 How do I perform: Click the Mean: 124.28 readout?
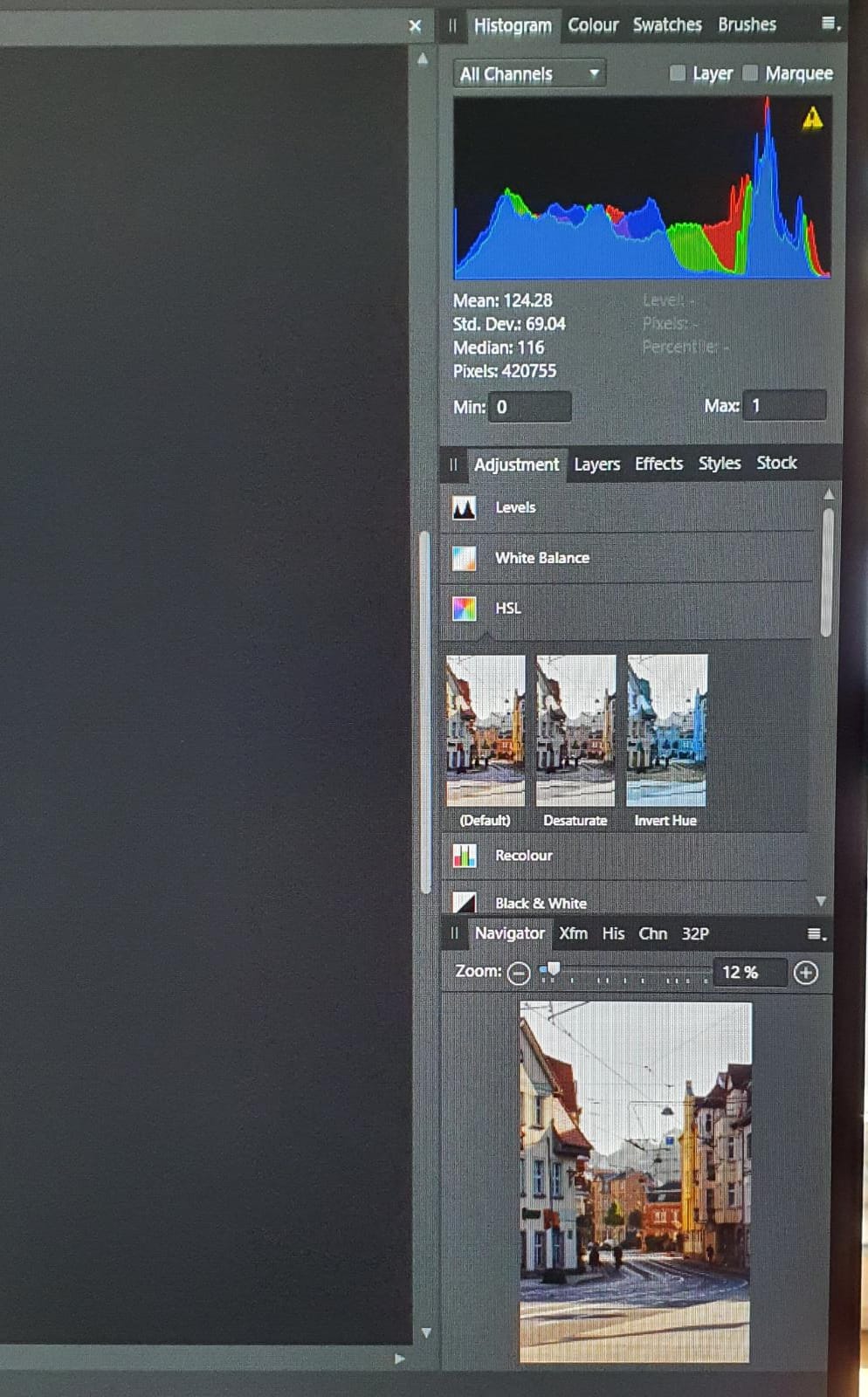(502, 300)
